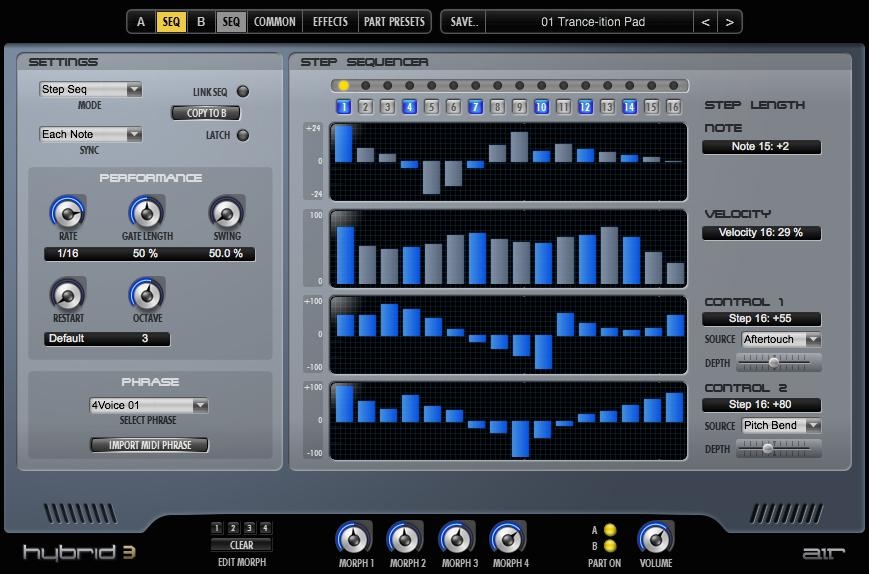Toggle step 4 in the sequencer
Image resolution: width=869 pixels, height=574 pixels.
point(409,107)
